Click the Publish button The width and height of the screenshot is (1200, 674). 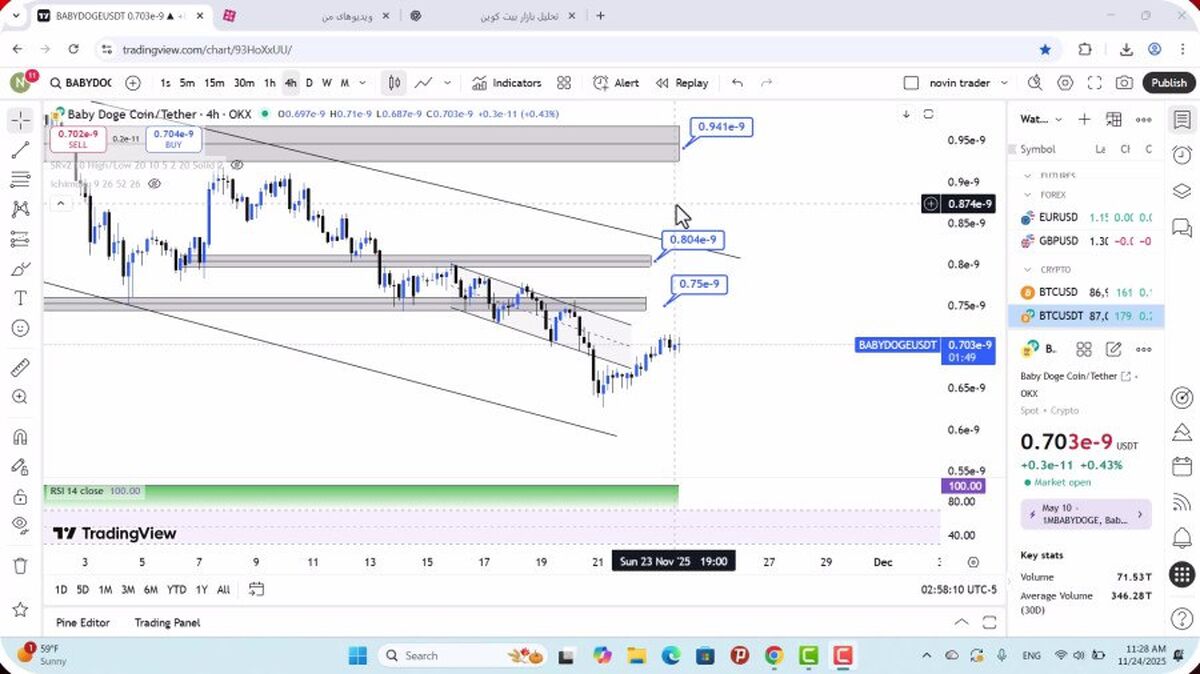click(1168, 83)
